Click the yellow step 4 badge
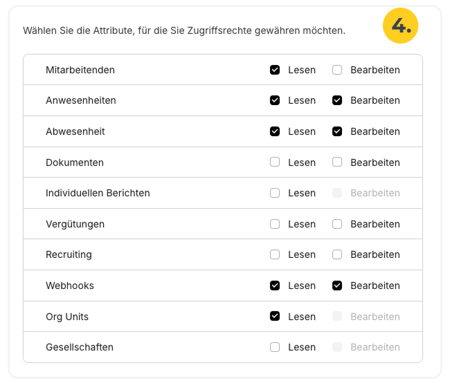 400,26
